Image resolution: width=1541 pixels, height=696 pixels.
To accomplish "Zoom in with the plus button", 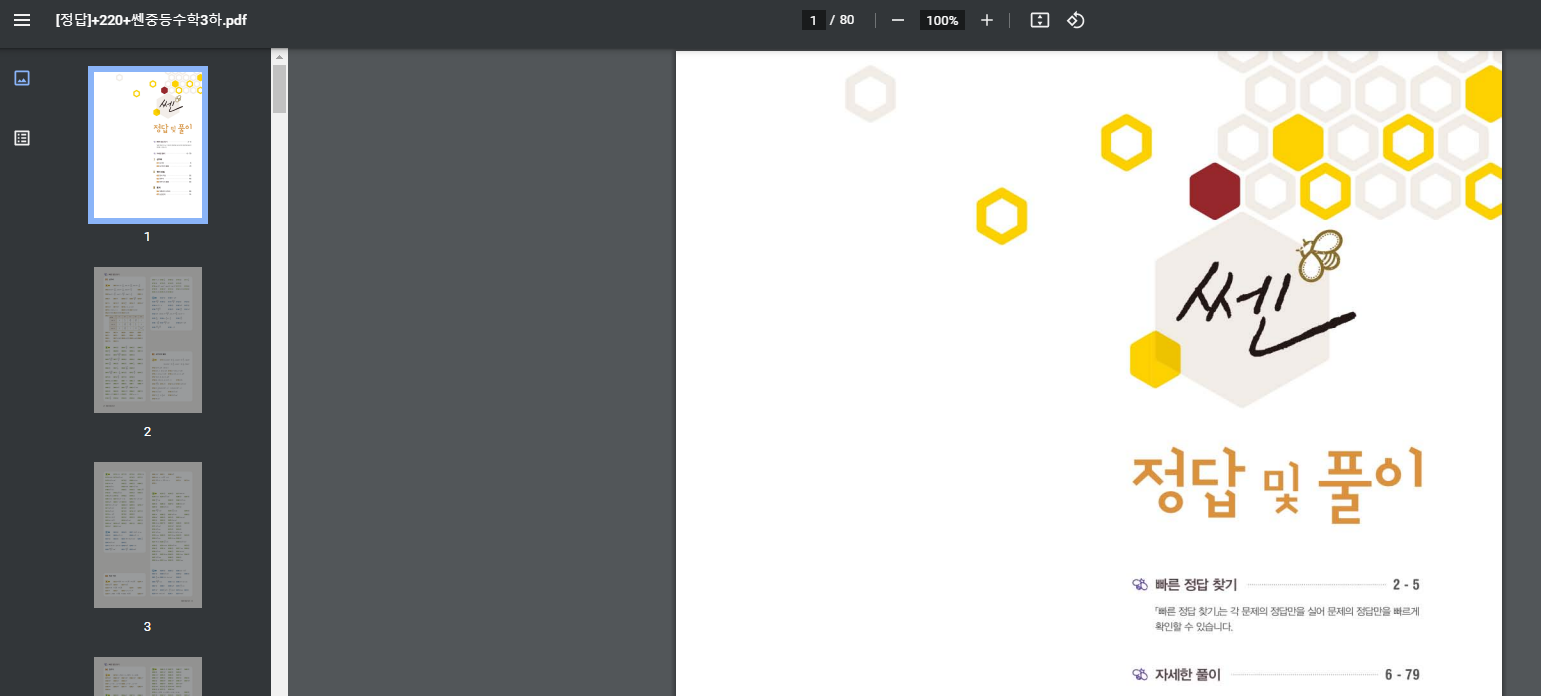I will pos(987,20).
